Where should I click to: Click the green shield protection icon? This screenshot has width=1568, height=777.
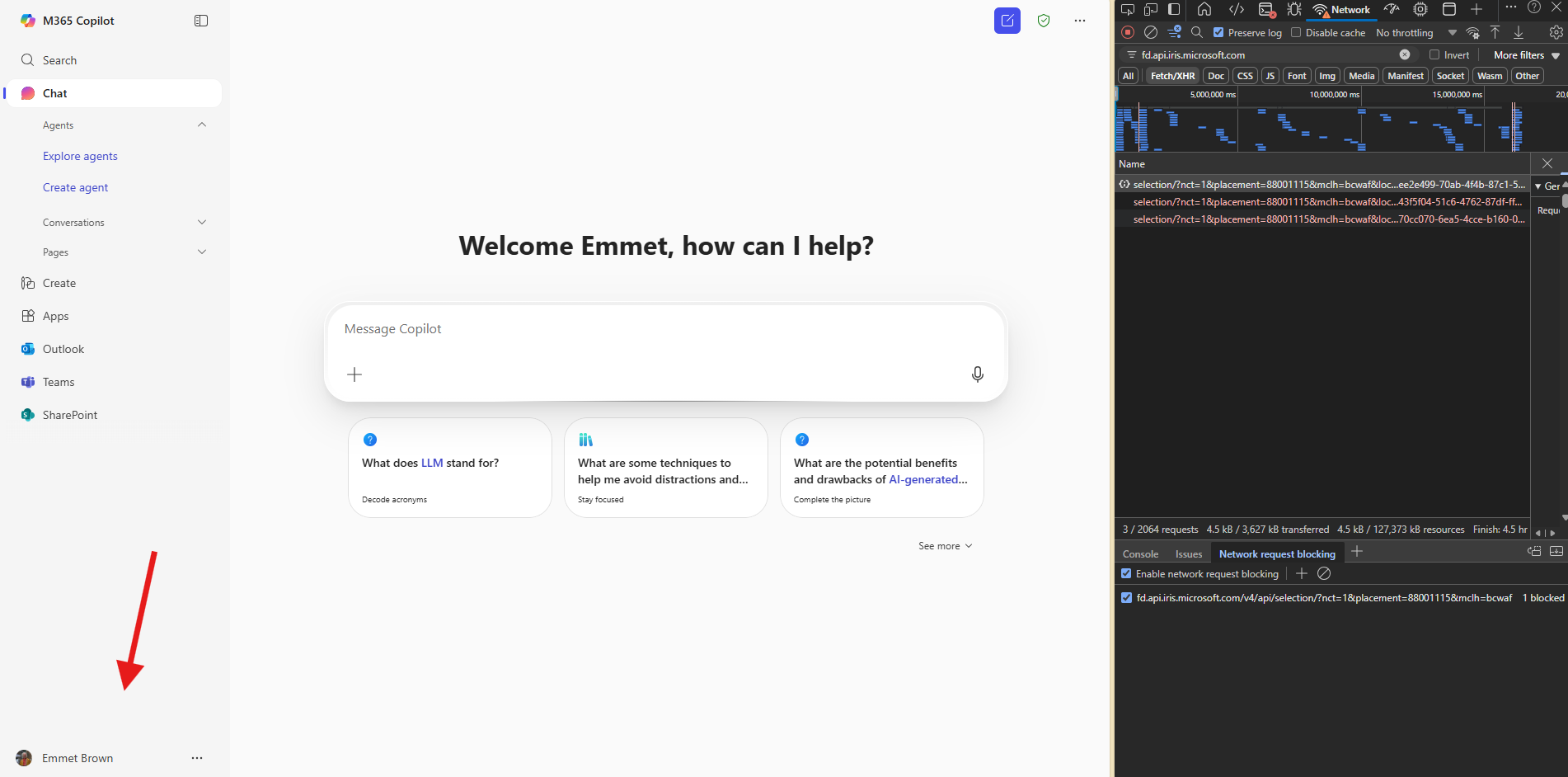(x=1044, y=21)
